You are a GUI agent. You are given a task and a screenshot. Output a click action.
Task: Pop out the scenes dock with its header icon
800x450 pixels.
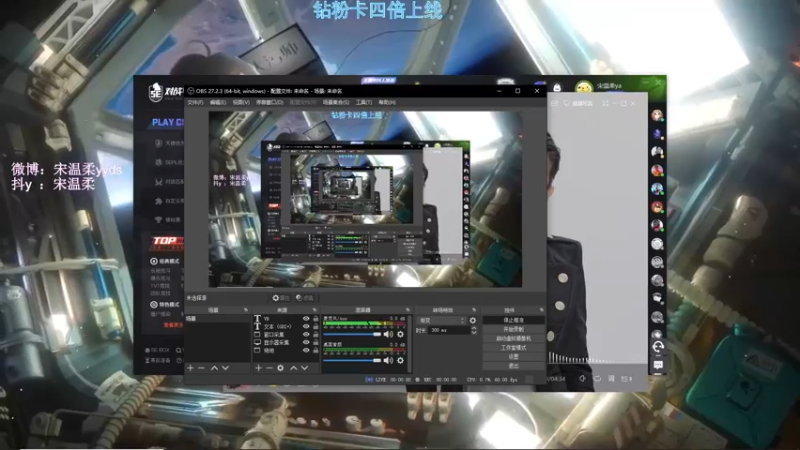click(x=246, y=310)
